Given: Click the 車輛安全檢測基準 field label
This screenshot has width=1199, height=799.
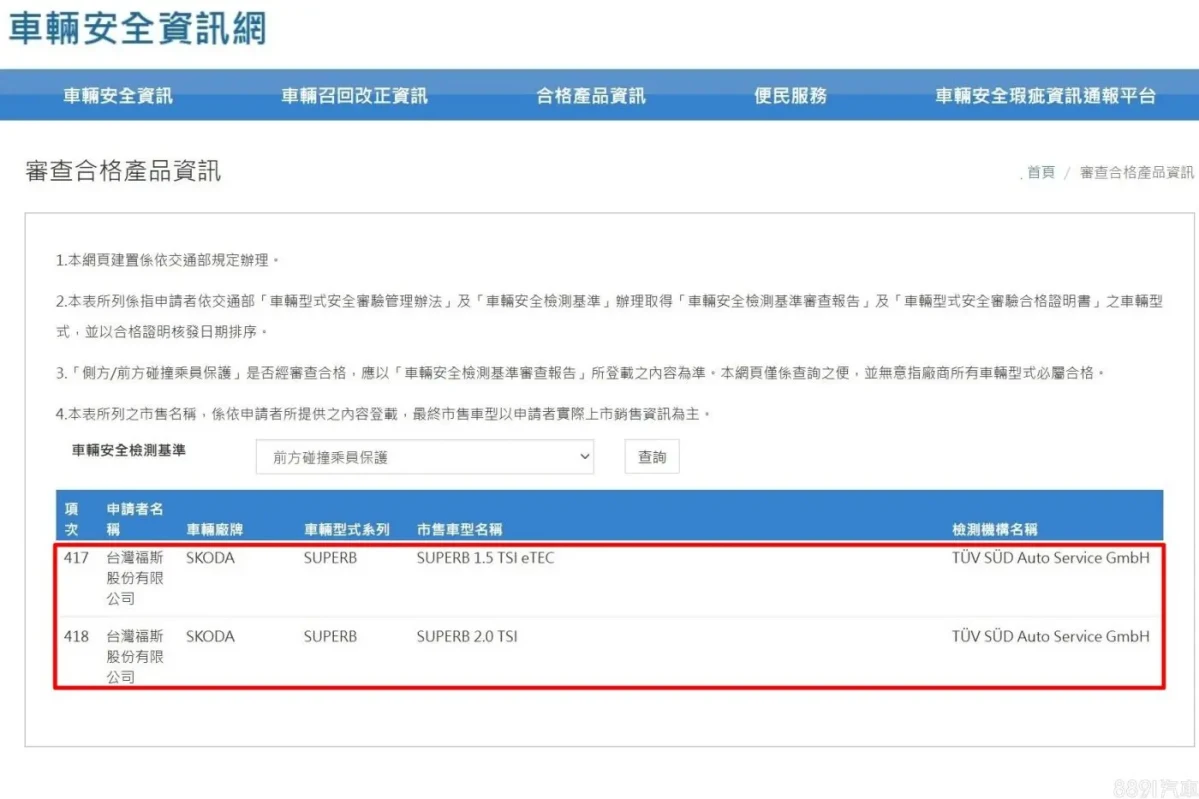Looking at the screenshot, I should click(128, 450).
